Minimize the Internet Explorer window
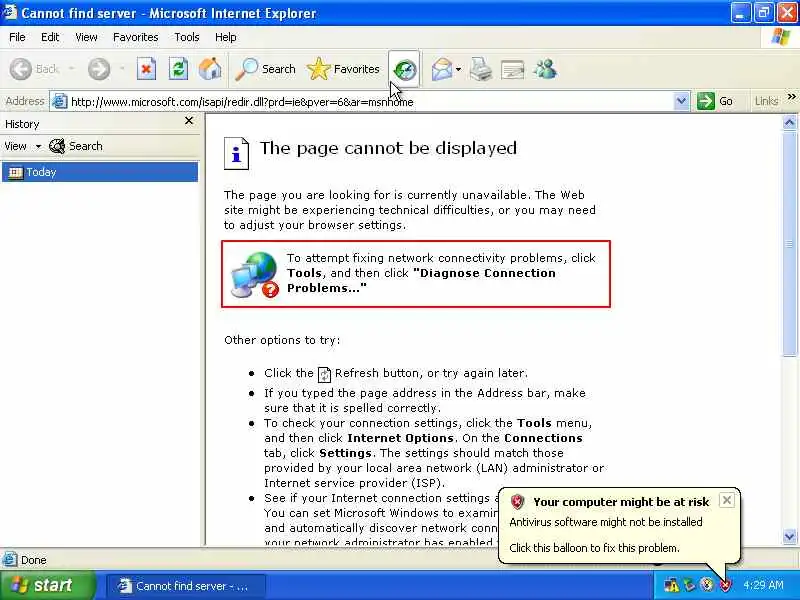Screen dimensions: 800x600 coord(740,13)
